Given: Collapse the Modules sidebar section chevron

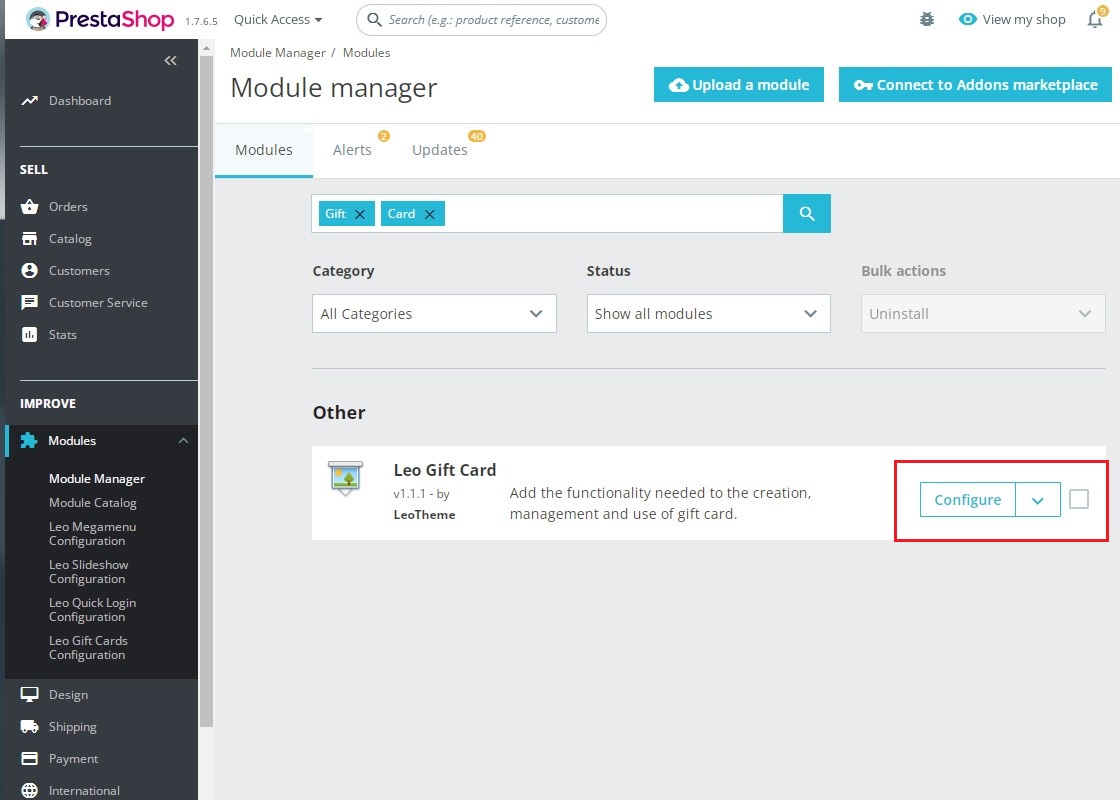Looking at the screenshot, I should coord(184,441).
